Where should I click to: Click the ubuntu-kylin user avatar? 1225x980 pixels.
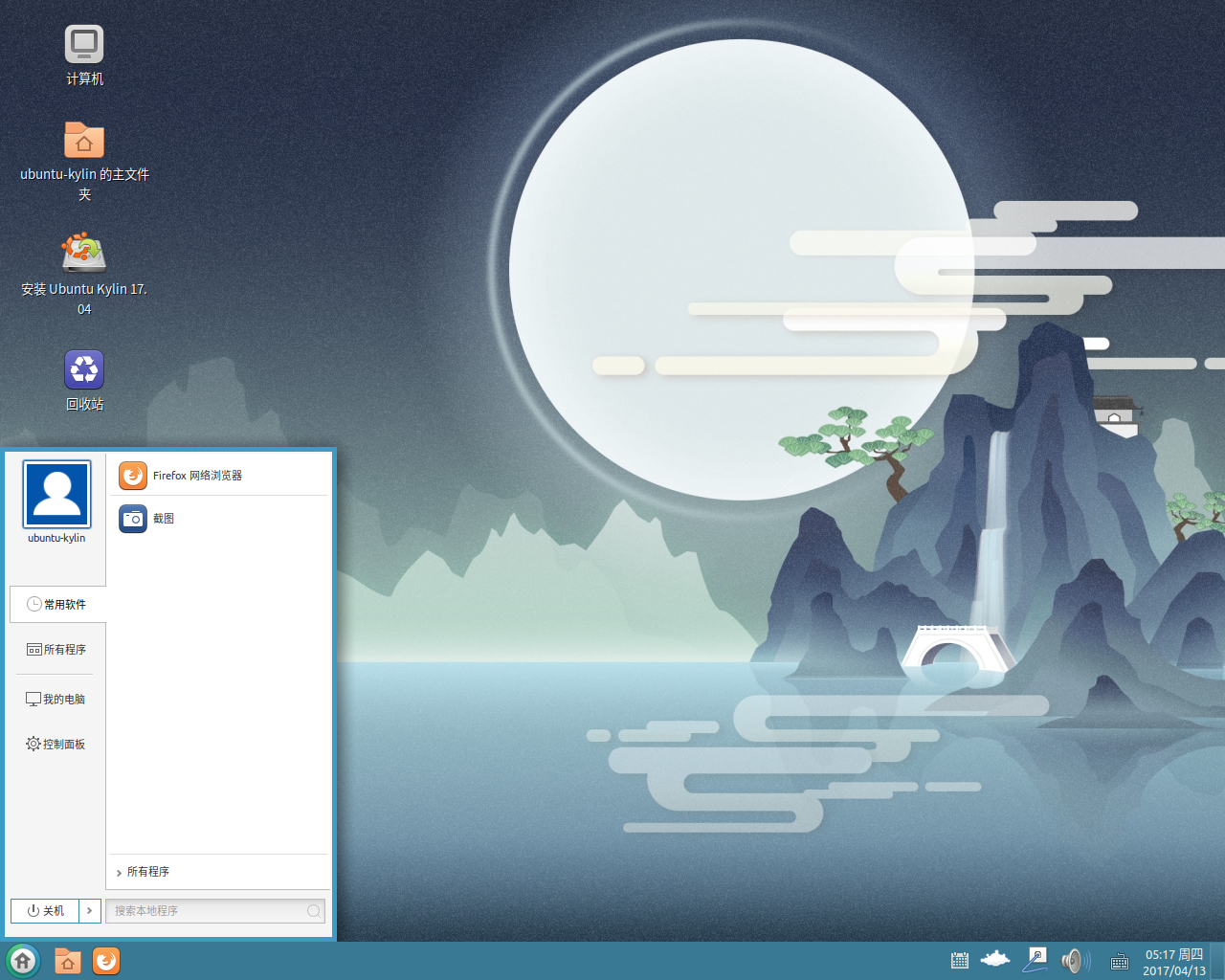57,494
